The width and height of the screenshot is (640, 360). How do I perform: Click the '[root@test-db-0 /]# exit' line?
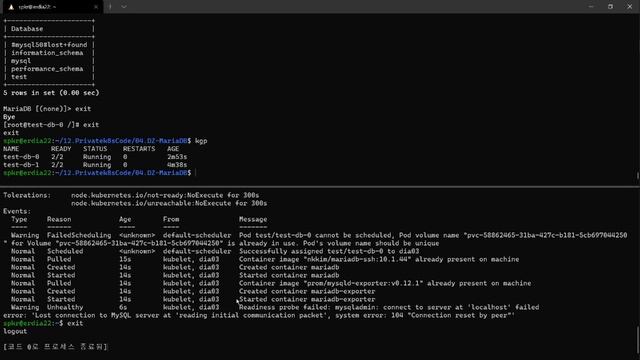[51, 125]
